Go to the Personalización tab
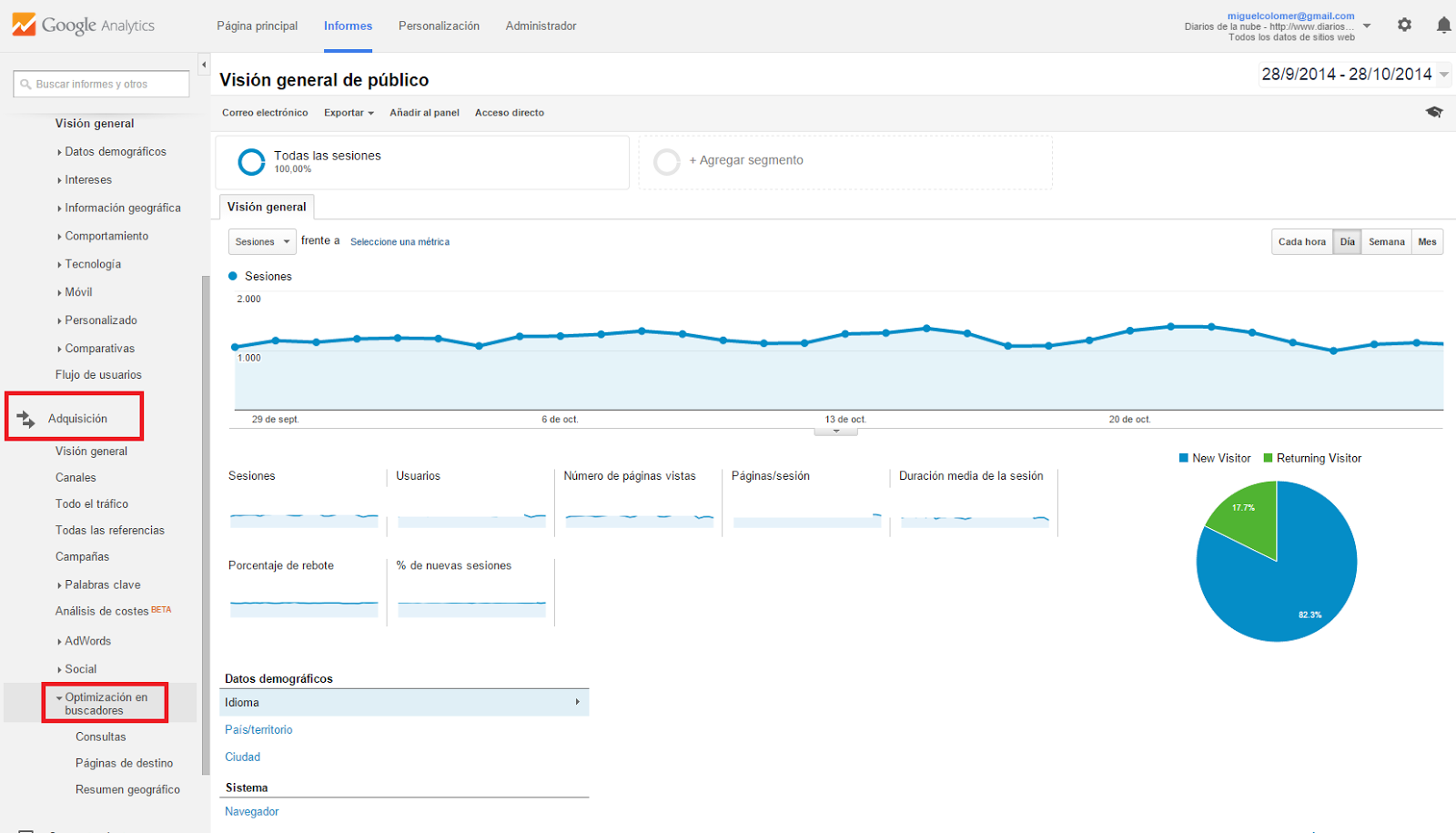1456x833 pixels. (x=439, y=25)
